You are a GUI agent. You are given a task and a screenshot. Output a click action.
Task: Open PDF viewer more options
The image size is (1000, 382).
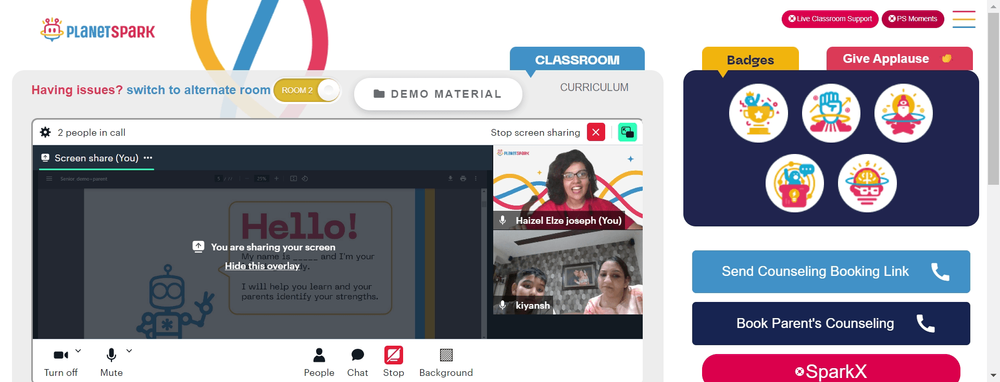476,179
